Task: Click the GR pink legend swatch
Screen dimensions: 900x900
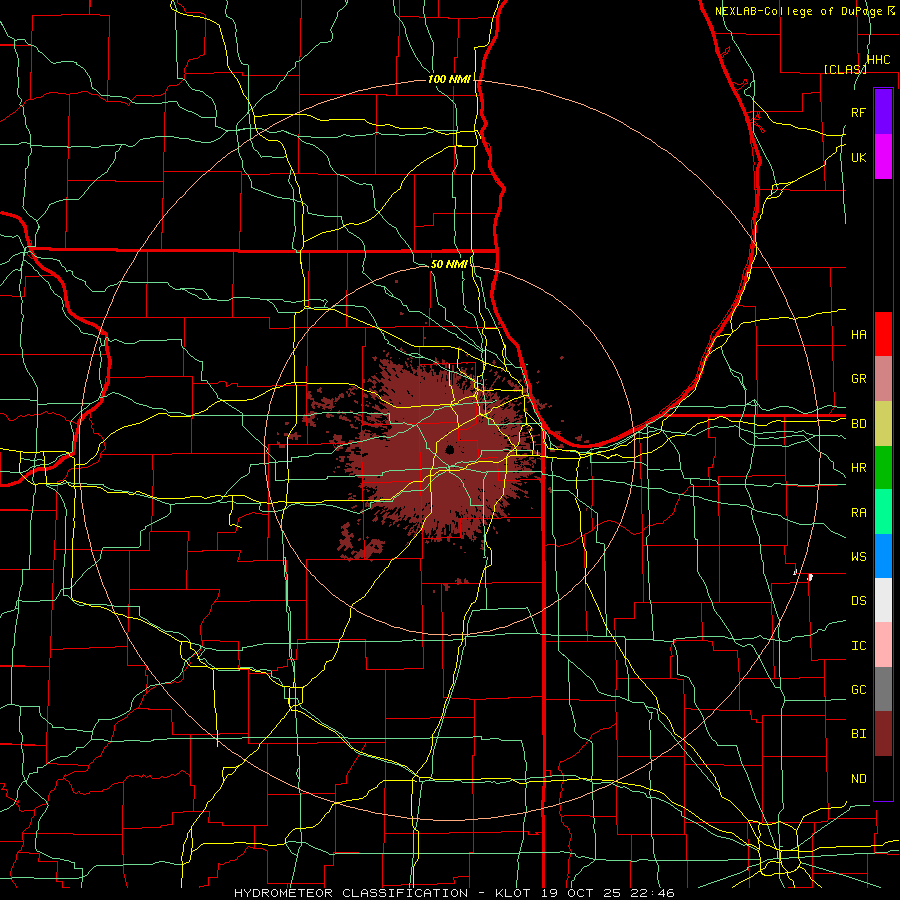Action: coord(883,379)
